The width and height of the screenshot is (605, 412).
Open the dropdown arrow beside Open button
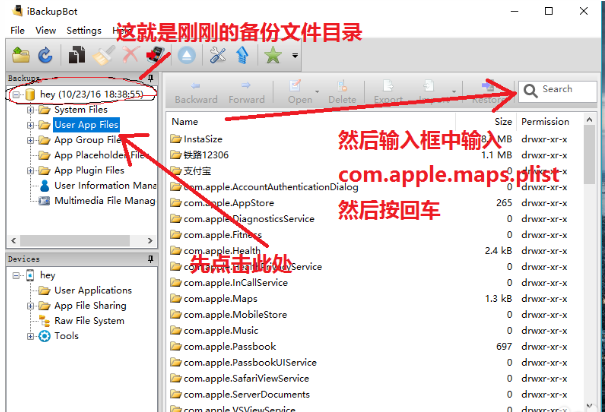pos(317,92)
